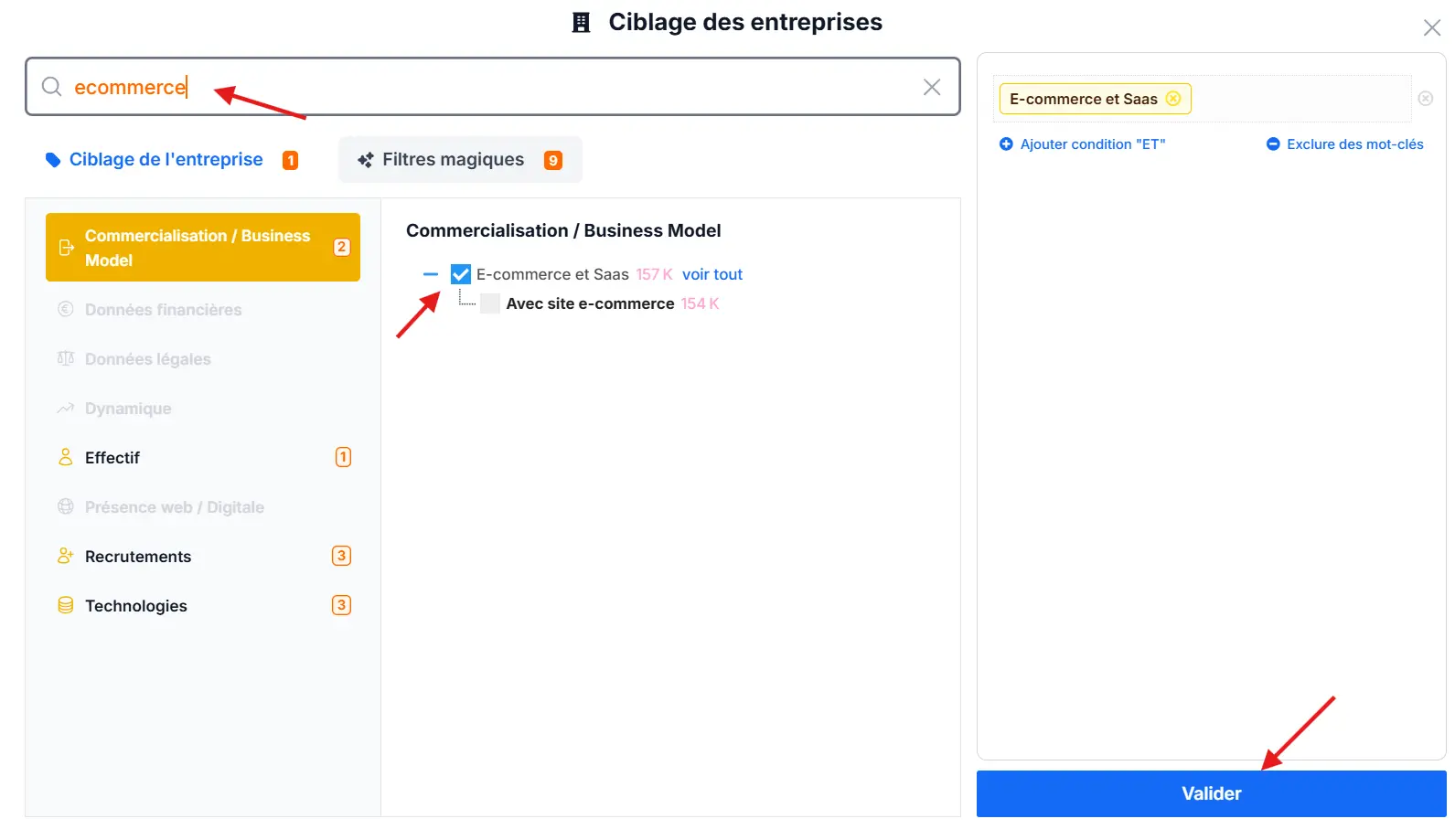Click the Commercialisation / Business Model heading
The image size is (1455, 840).
point(563,230)
